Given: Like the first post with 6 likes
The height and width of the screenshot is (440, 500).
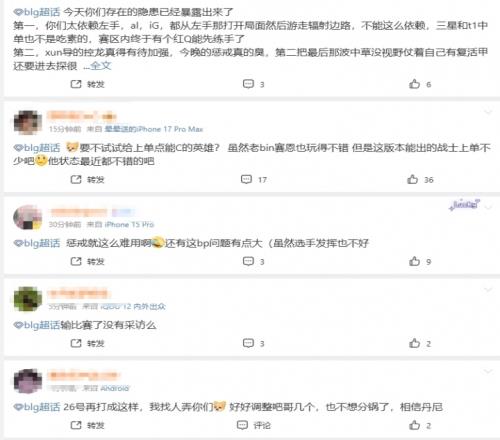Looking at the screenshot, I should click(x=420, y=84).
